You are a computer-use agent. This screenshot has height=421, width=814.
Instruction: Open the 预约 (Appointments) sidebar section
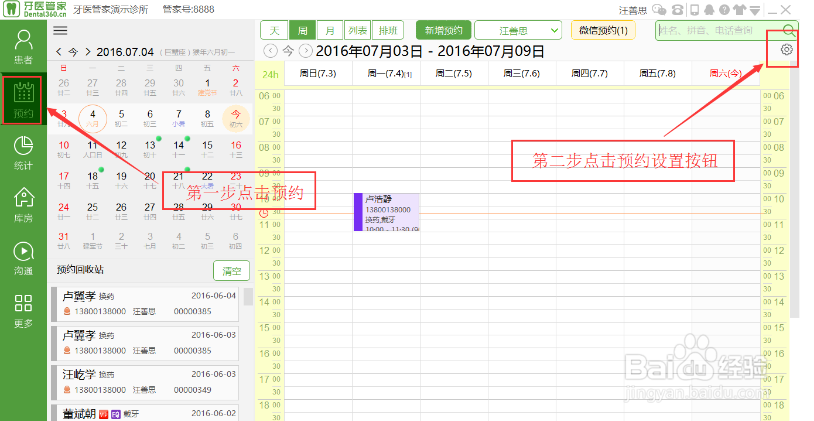pyautogui.click(x=23, y=100)
